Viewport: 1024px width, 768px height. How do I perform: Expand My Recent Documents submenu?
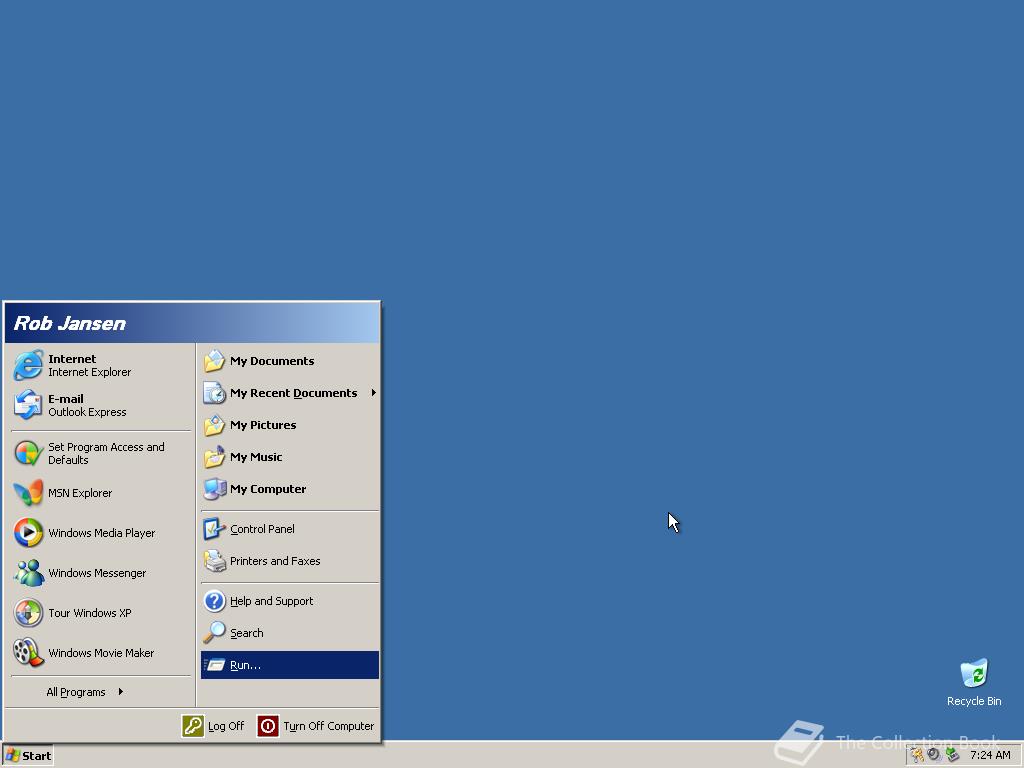tap(290, 392)
